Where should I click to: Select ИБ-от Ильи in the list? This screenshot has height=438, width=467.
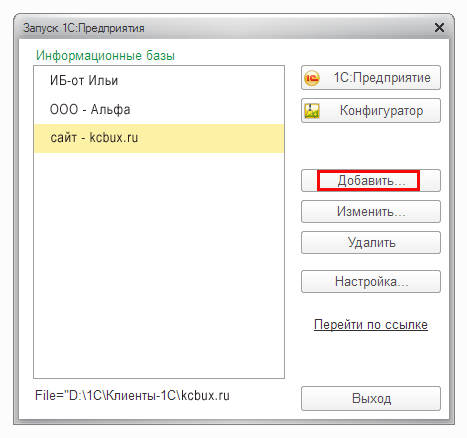pyautogui.click(x=159, y=81)
